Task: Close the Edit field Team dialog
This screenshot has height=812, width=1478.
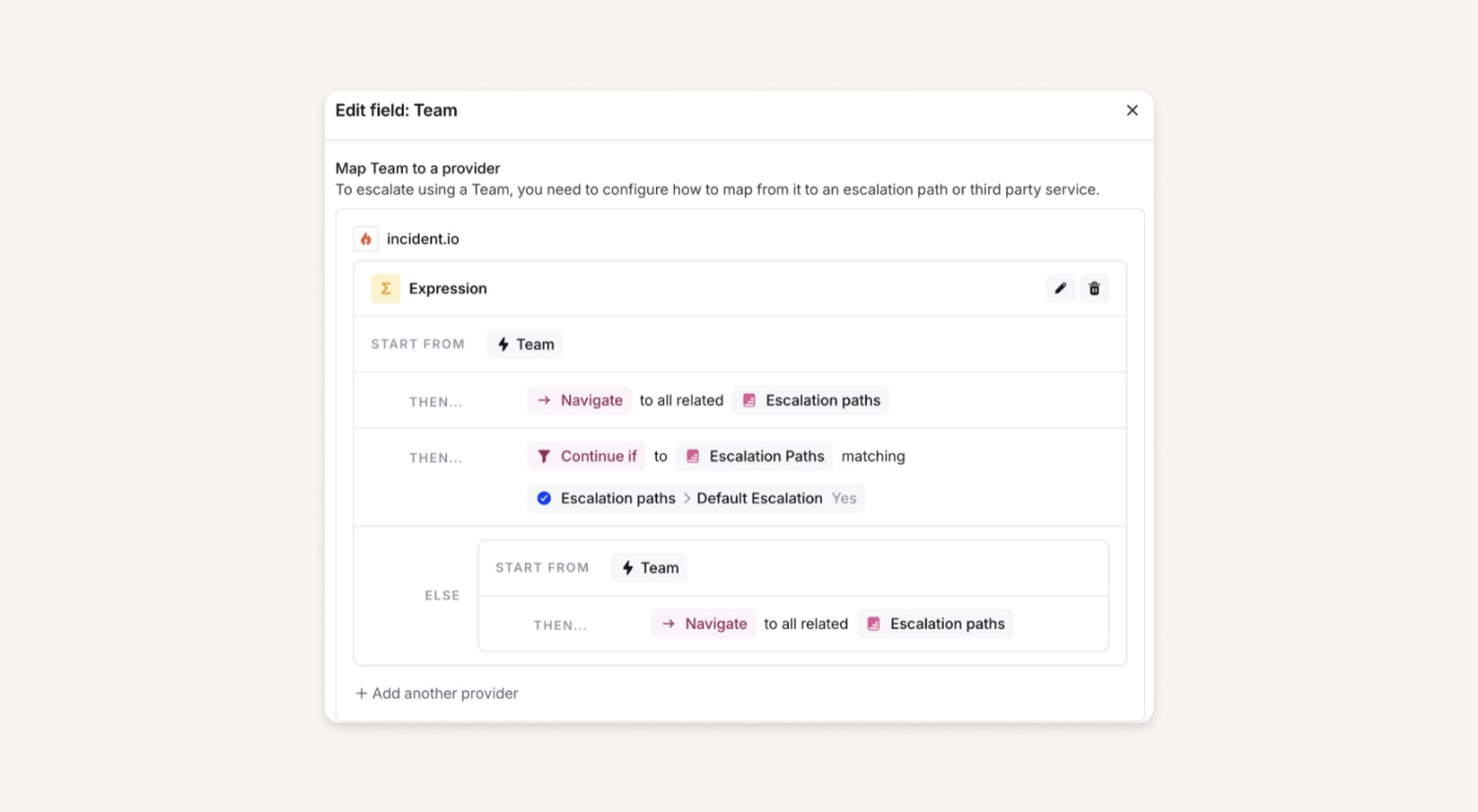Action: pyautogui.click(x=1131, y=110)
